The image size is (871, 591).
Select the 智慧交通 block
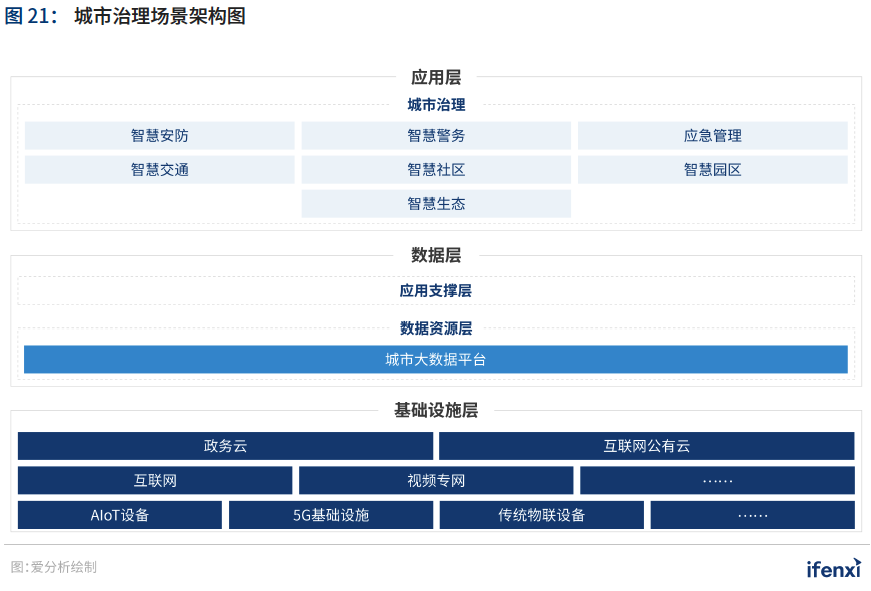tap(160, 169)
